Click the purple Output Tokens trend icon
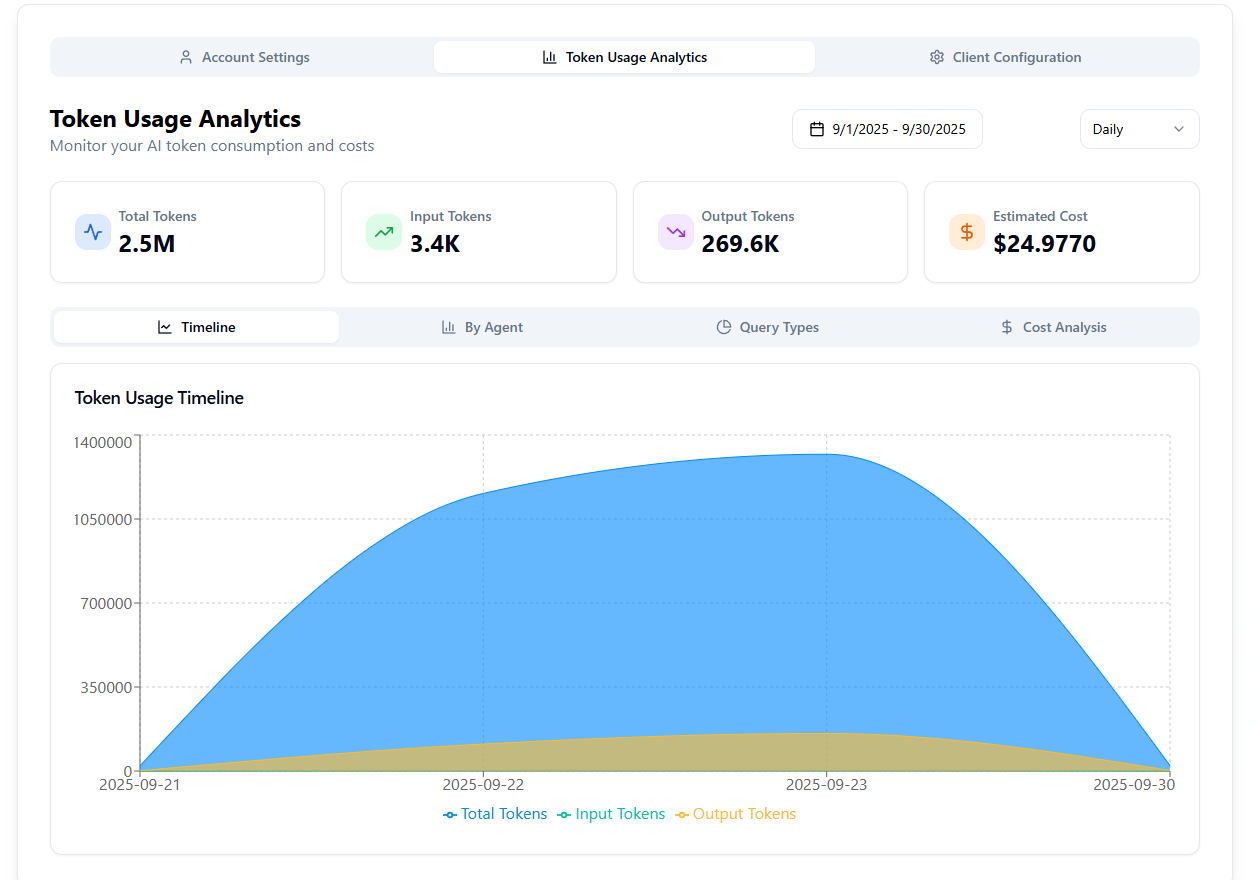 [676, 232]
